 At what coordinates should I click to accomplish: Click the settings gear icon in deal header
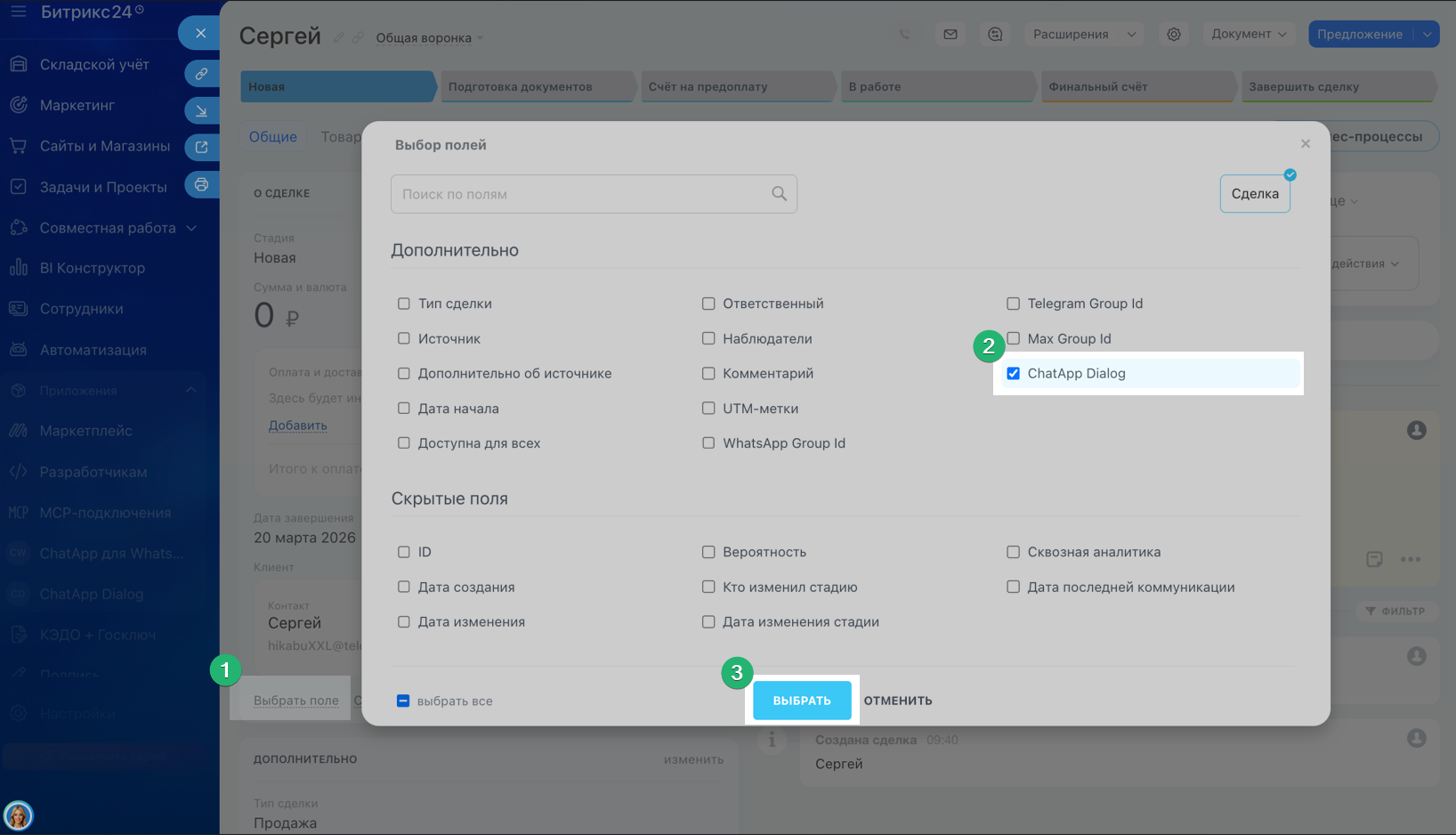tap(1174, 35)
